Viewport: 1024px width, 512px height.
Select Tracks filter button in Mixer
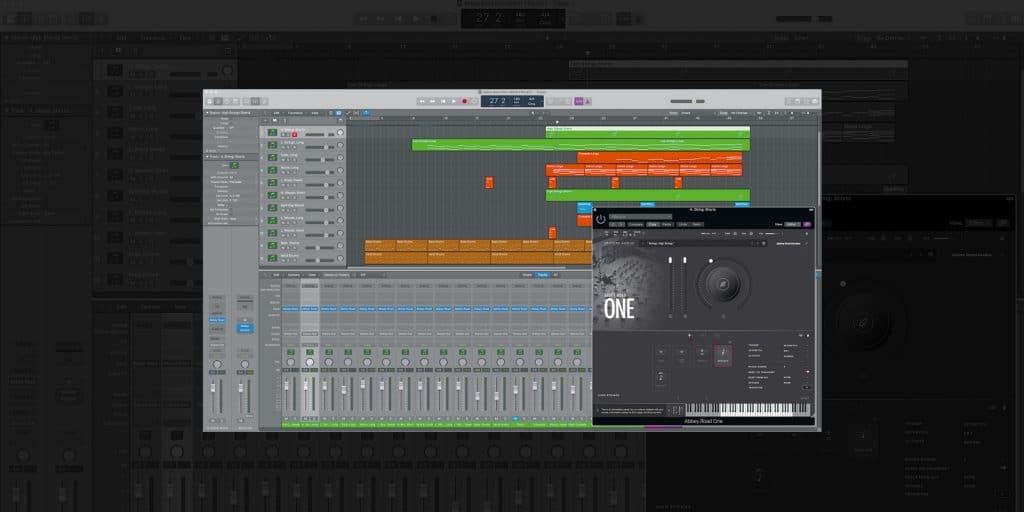[x=543, y=275]
